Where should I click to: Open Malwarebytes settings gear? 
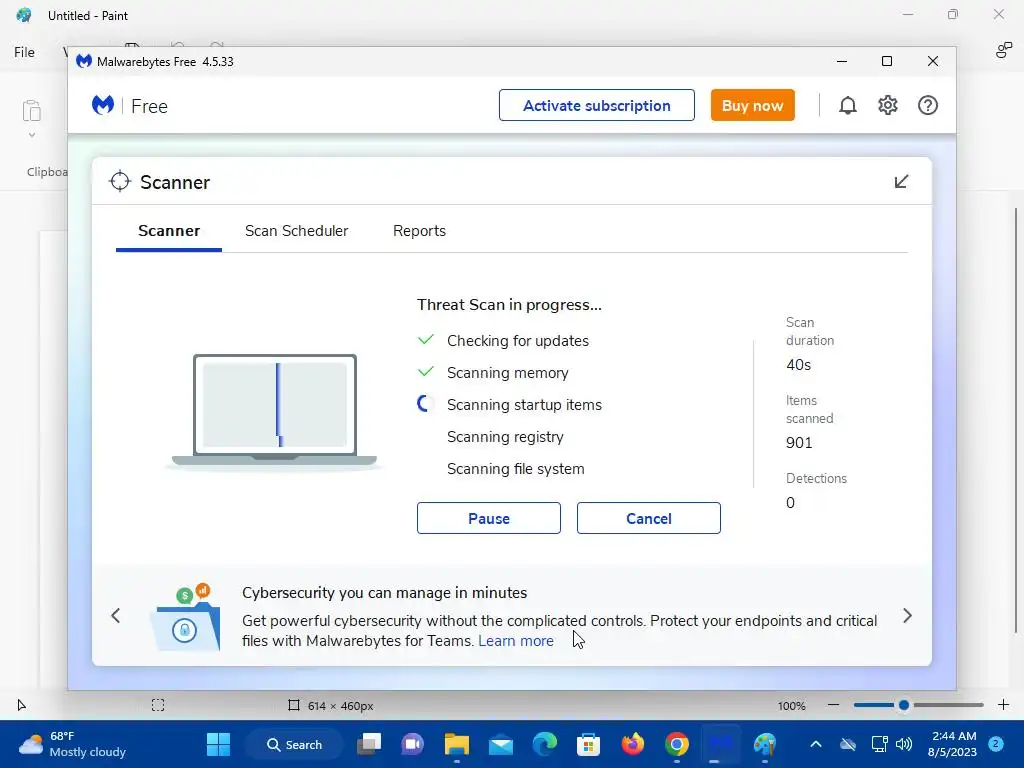click(x=888, y=105)
